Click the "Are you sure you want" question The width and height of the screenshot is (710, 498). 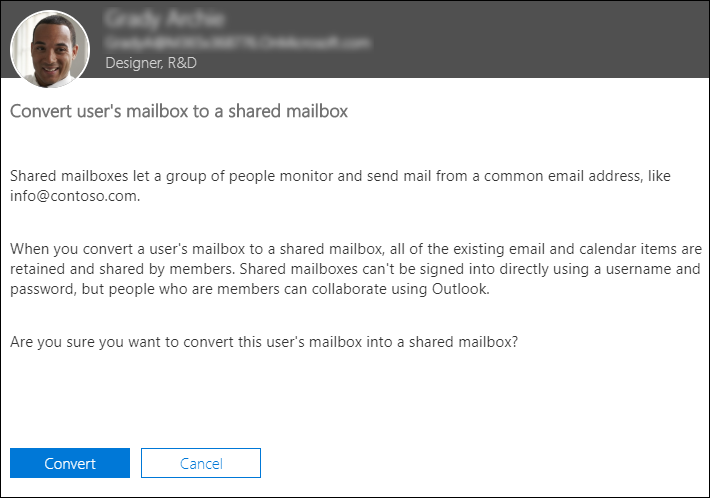coord(264,342)
